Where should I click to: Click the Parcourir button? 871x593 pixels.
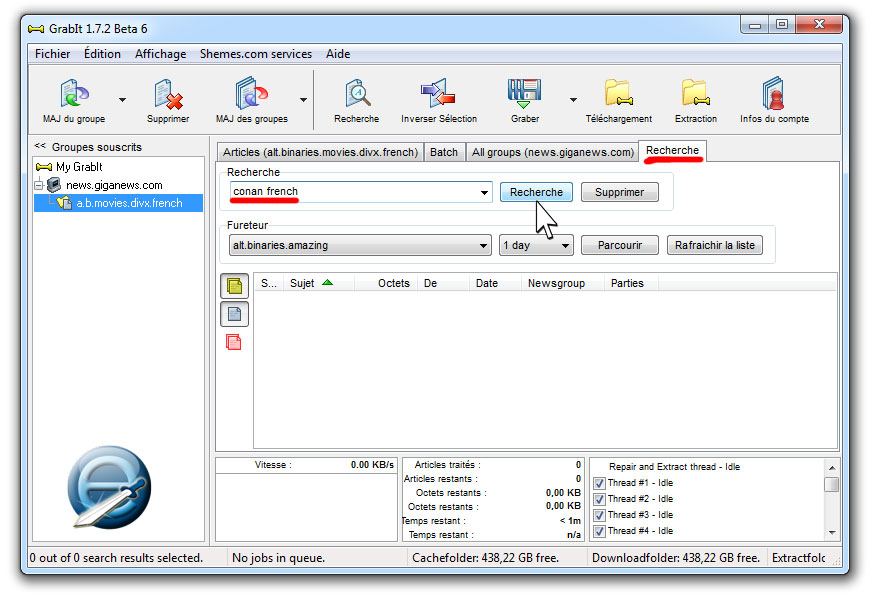[x=620, y=245]
